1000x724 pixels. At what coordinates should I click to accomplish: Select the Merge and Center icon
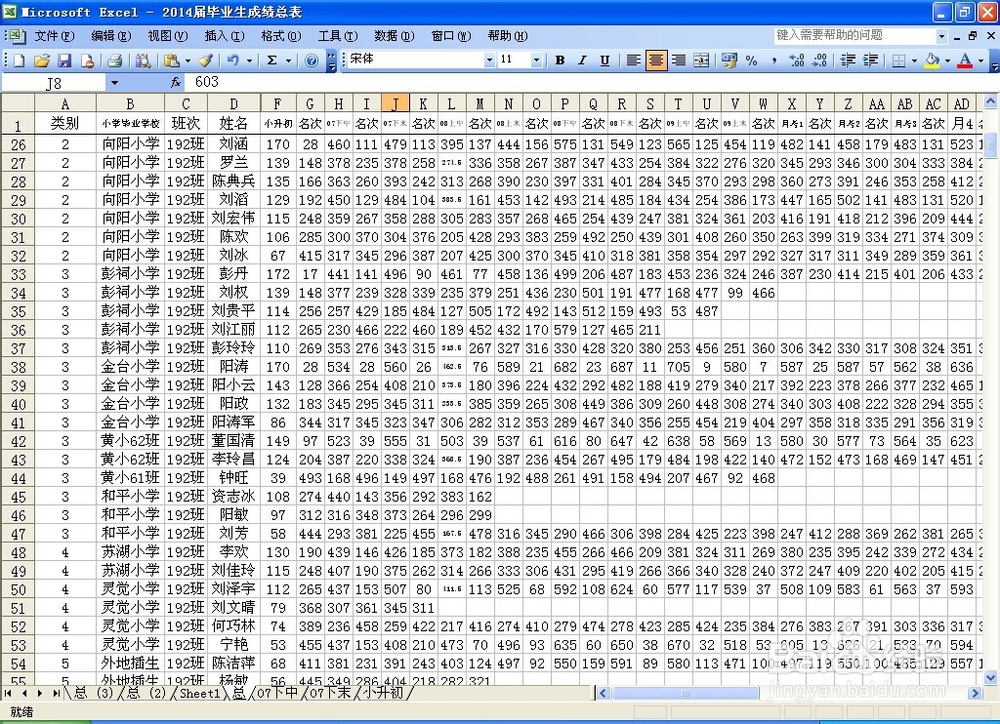(702, 60)
